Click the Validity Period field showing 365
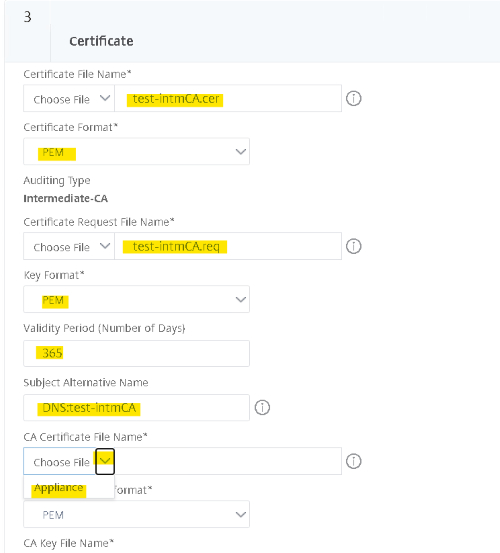Screen dimensions: 500x553 point(136,353)
